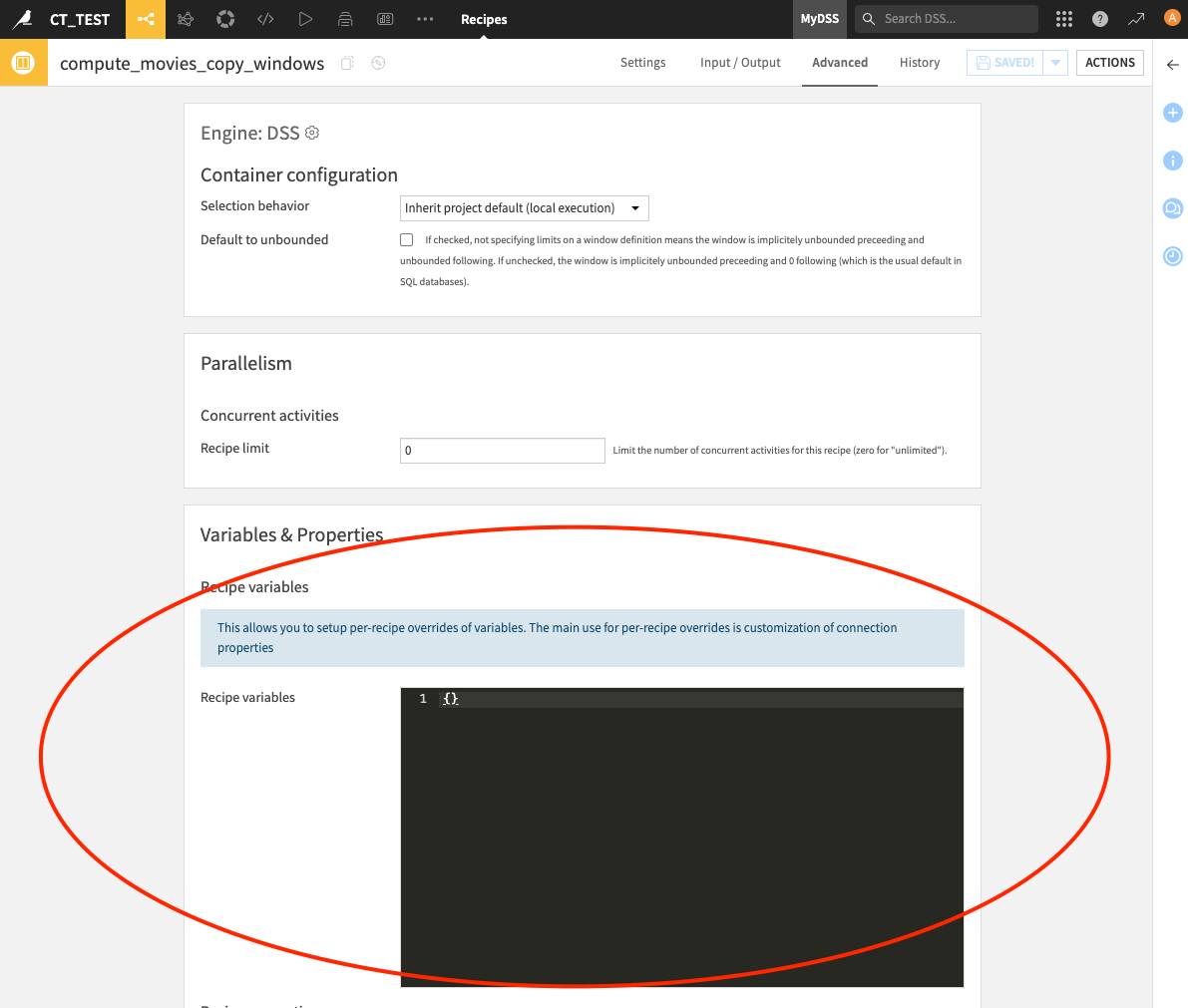This screenshot has width=1188, height=1008.
Task: Click inside the Recipe variables code editor
Action: (682, 837)
